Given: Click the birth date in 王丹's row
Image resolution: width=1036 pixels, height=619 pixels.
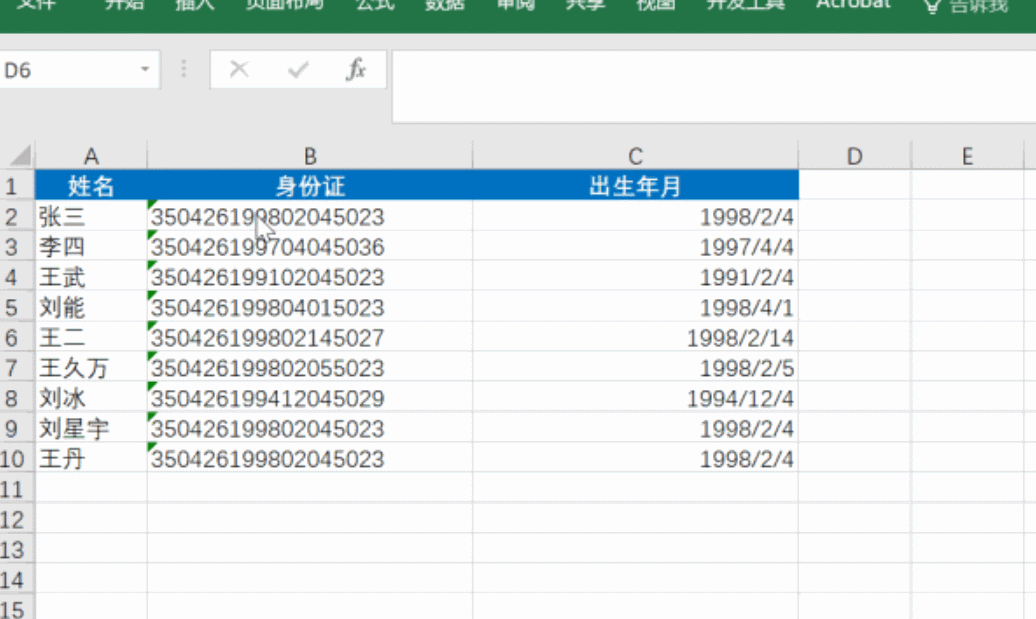Looking at the screenshot, I should pyautogui.click(x=747, y=459).
